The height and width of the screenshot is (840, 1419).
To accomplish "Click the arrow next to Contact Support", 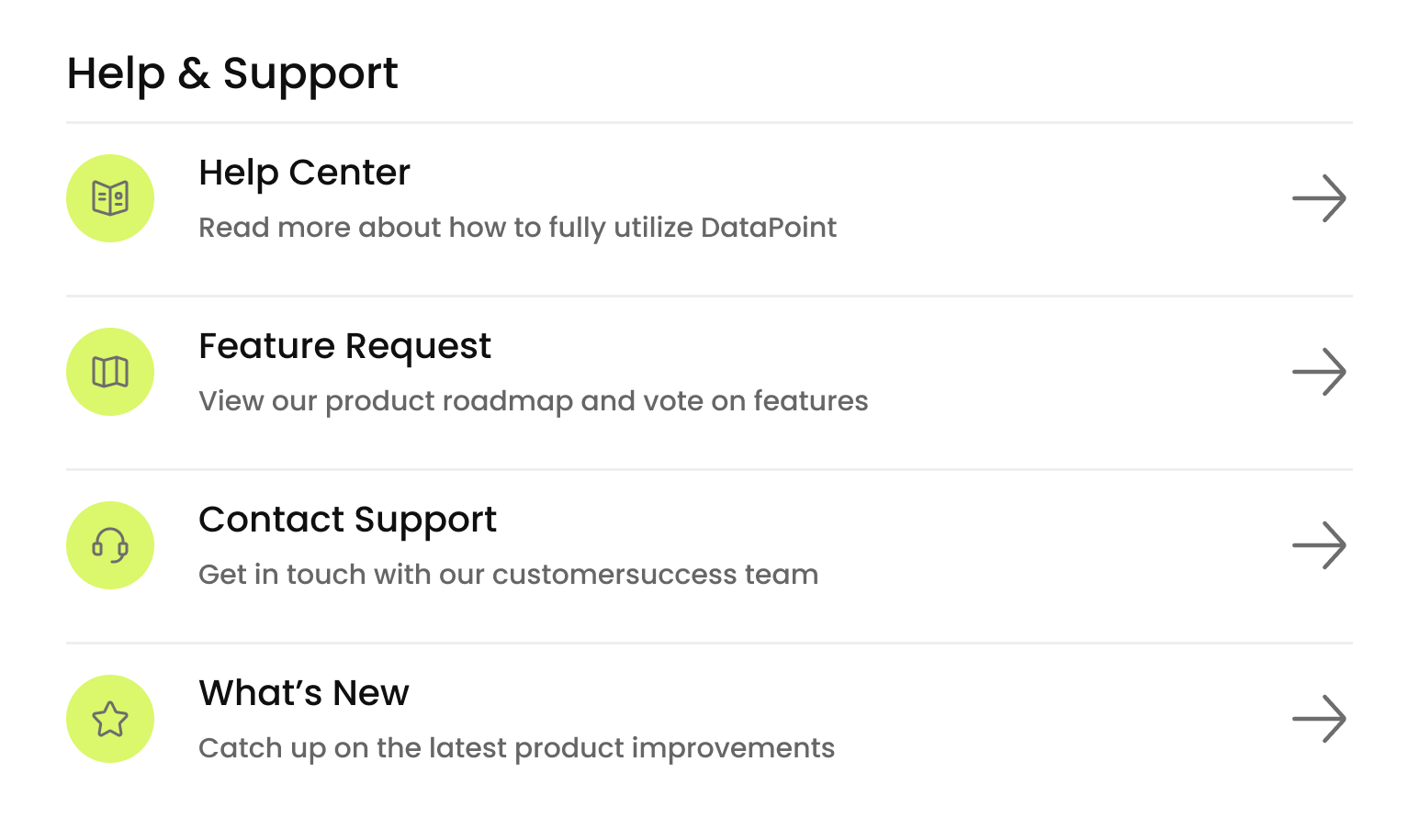I will (x=1320, y=545).
